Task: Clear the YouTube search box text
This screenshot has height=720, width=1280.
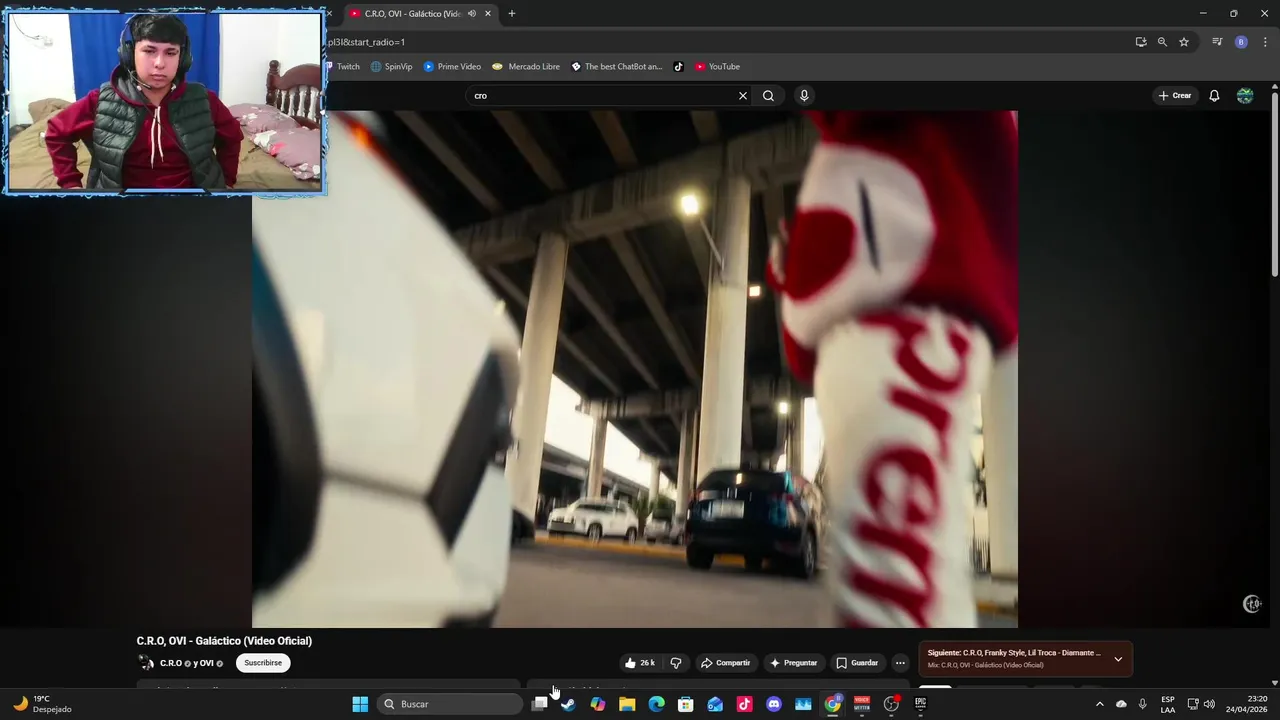Action: [743, 96]
